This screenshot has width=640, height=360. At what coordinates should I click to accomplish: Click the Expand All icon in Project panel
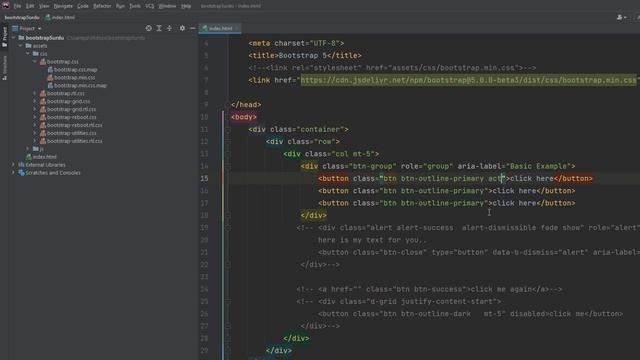159,28
